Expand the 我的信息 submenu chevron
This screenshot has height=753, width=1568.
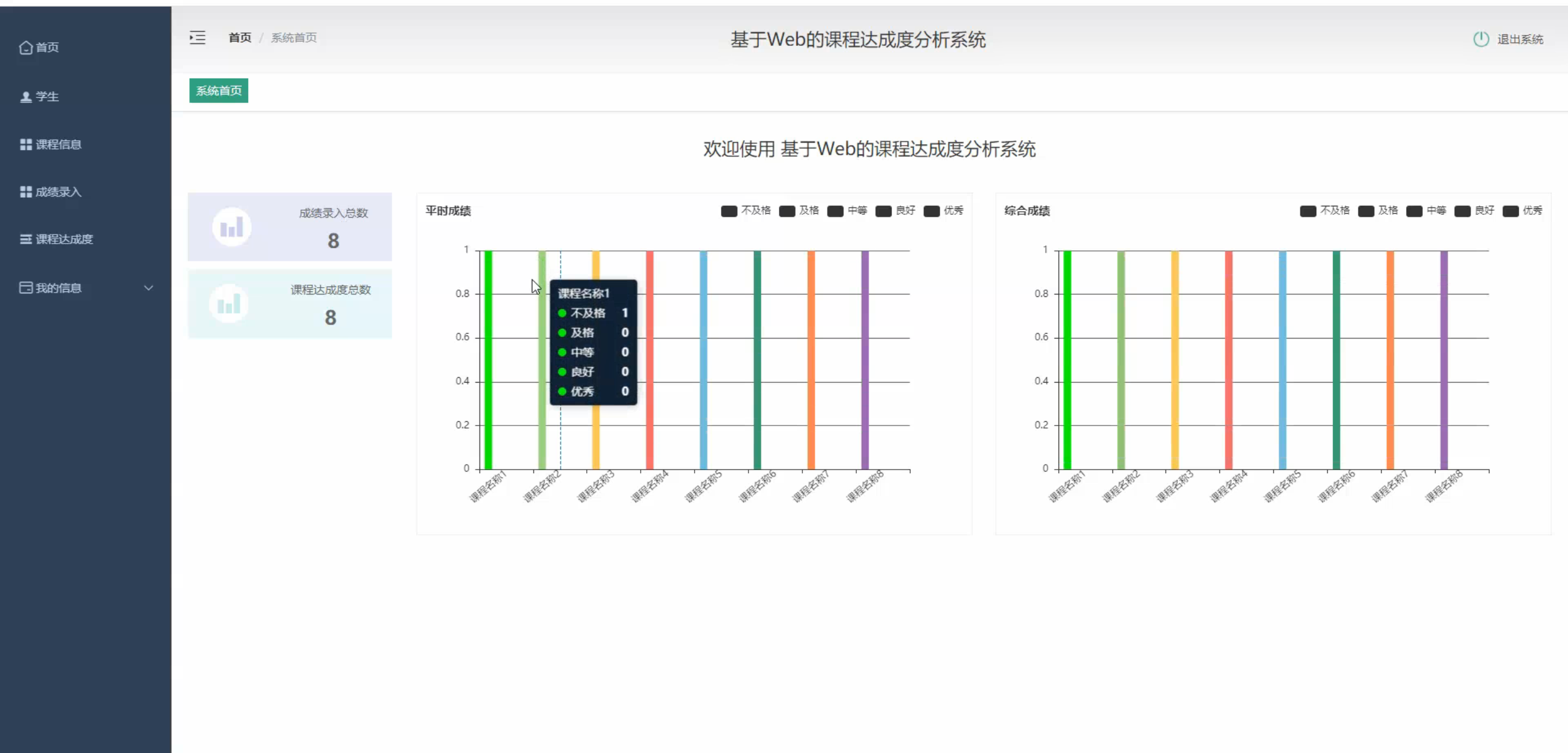[x=148, y=288]
